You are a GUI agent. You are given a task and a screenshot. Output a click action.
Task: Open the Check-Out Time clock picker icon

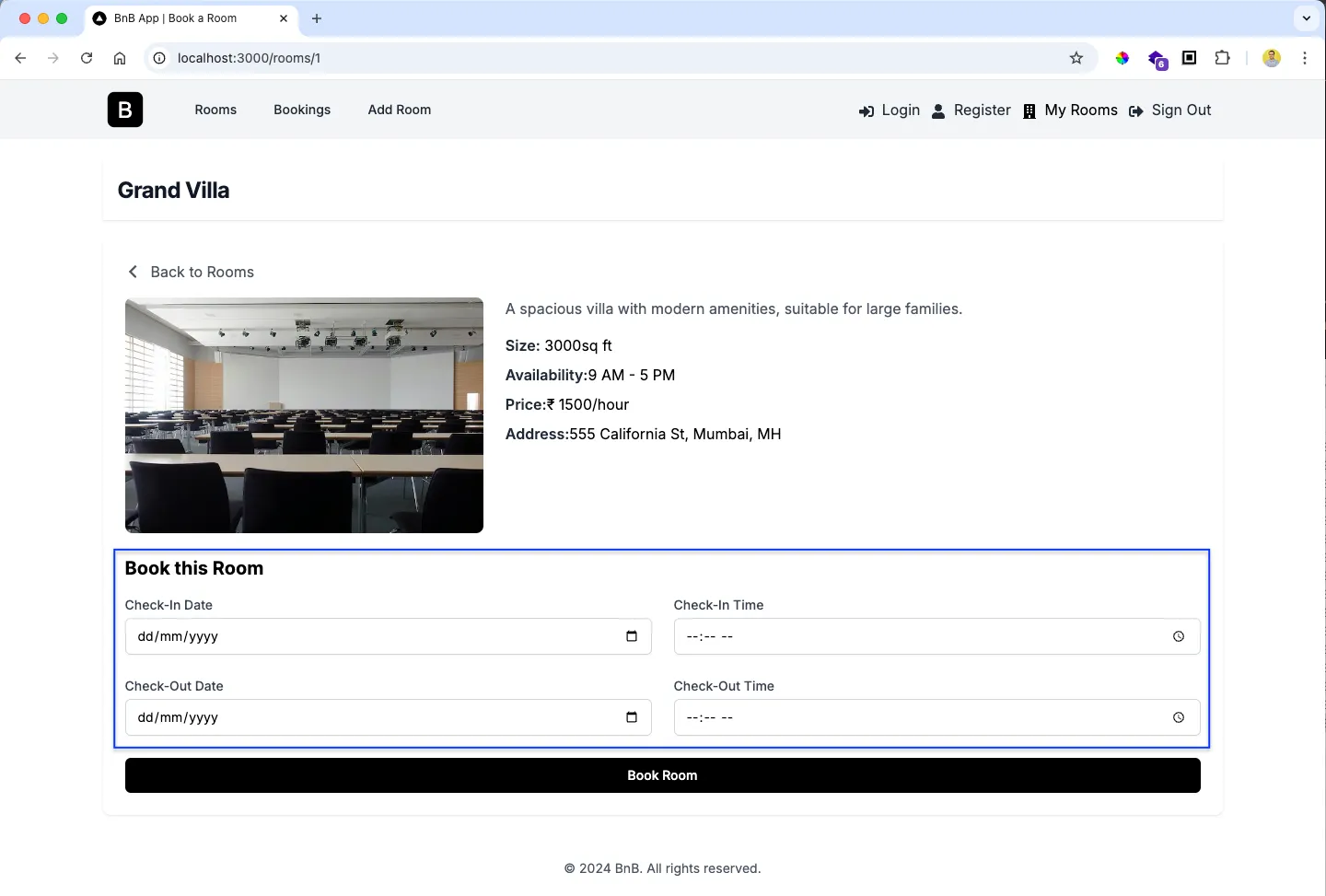pos(1179,717)
